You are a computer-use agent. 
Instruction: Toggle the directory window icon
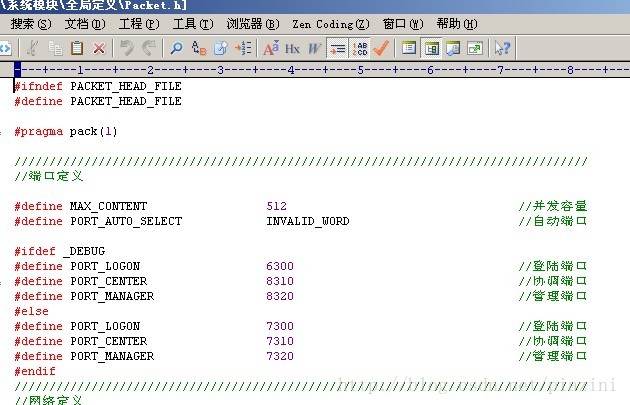pos(432,49)
